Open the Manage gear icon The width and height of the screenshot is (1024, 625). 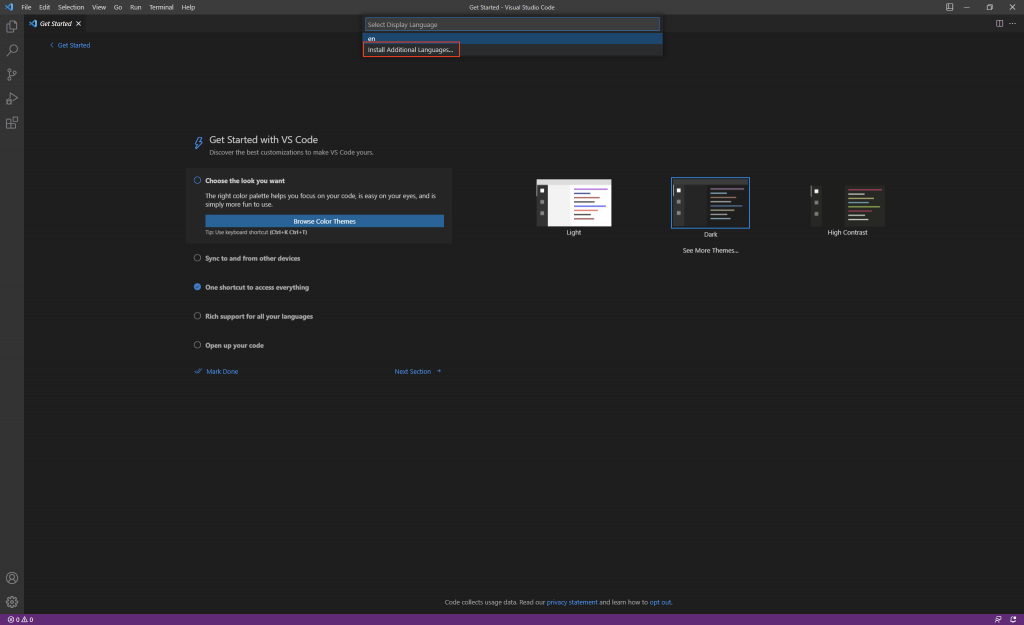click(x=12, y=602)
